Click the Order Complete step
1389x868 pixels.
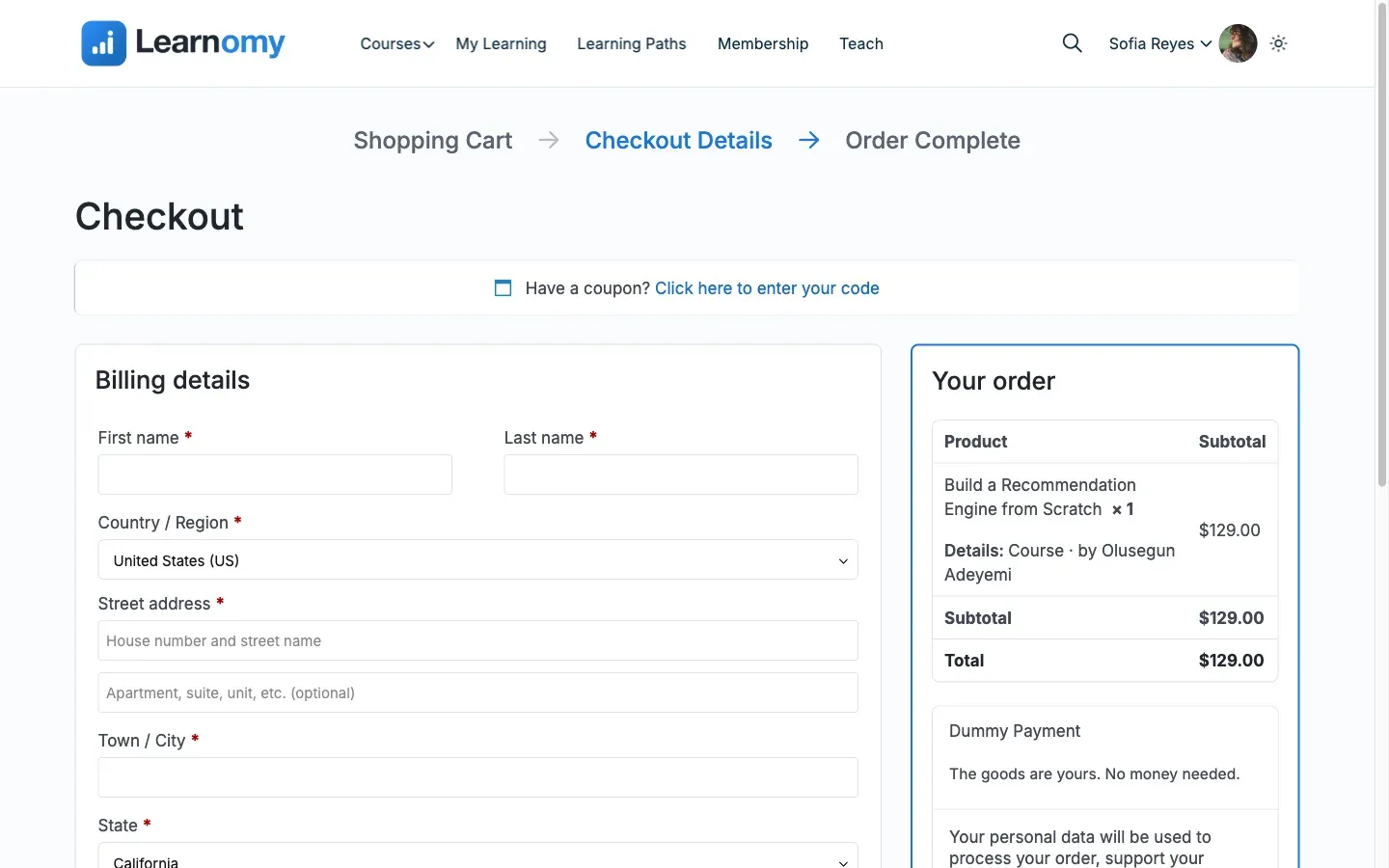tap(933, 141)
